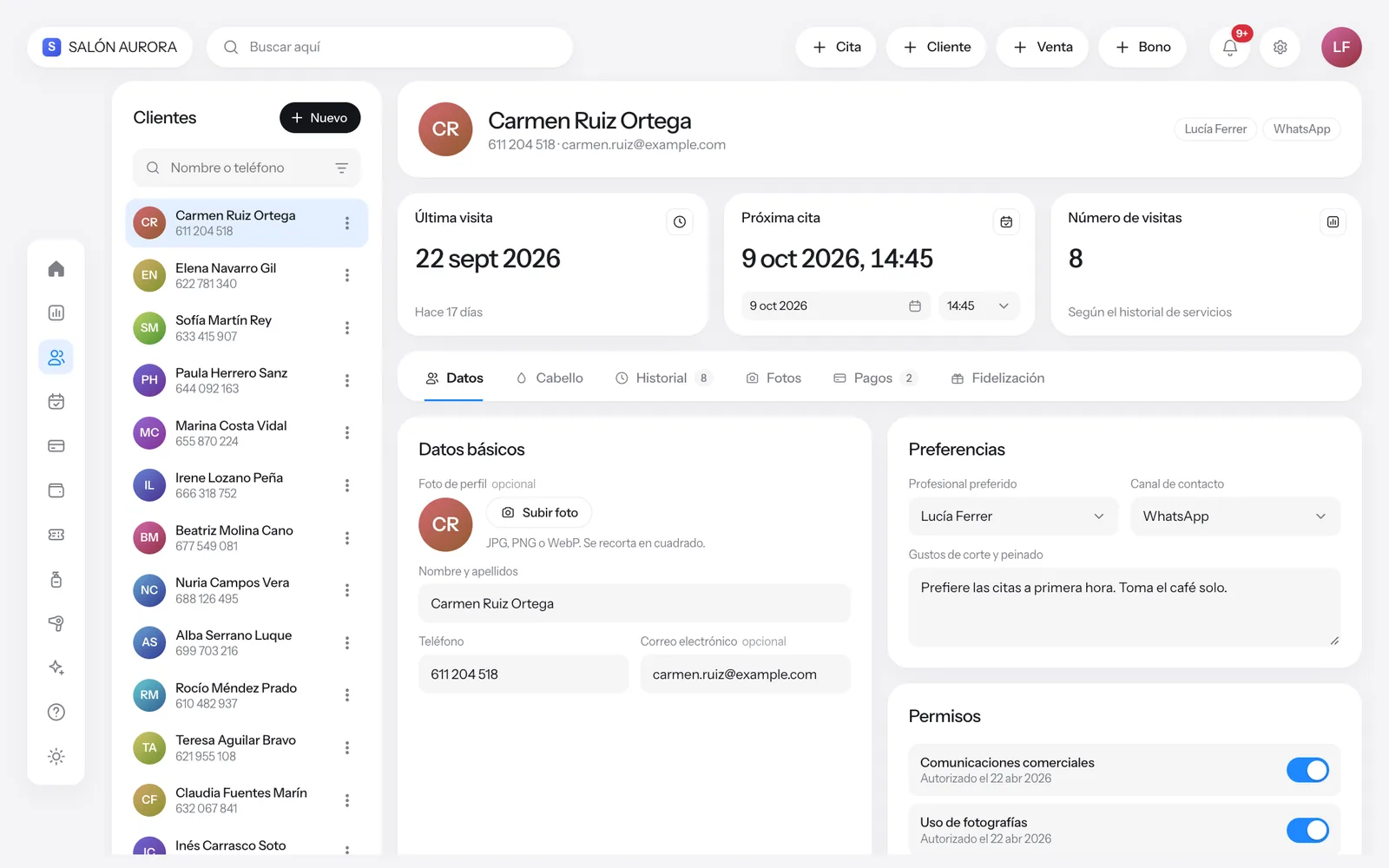Switch to the Cabello tab
This screenshot has width=1389, height=868.
[550, 378]
